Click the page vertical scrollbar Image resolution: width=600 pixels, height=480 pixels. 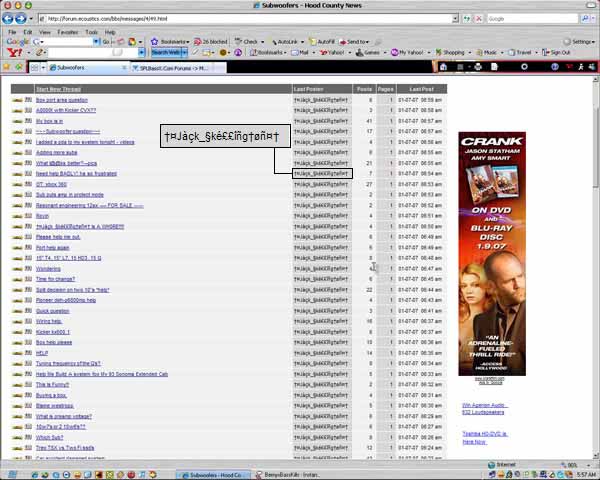596,267
